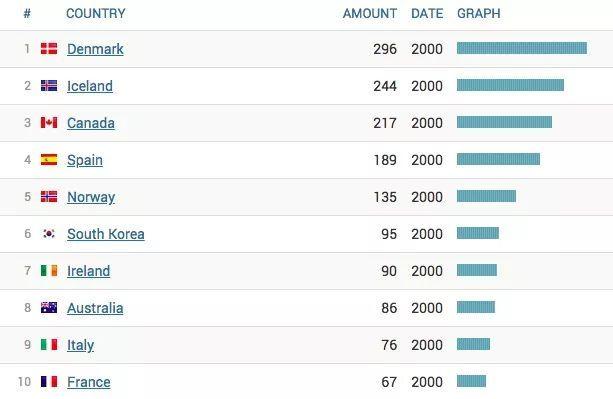The height and width of the screenshot is (399, 613).
Task: Select Norway's graph bar
Action: coord(486,196)
